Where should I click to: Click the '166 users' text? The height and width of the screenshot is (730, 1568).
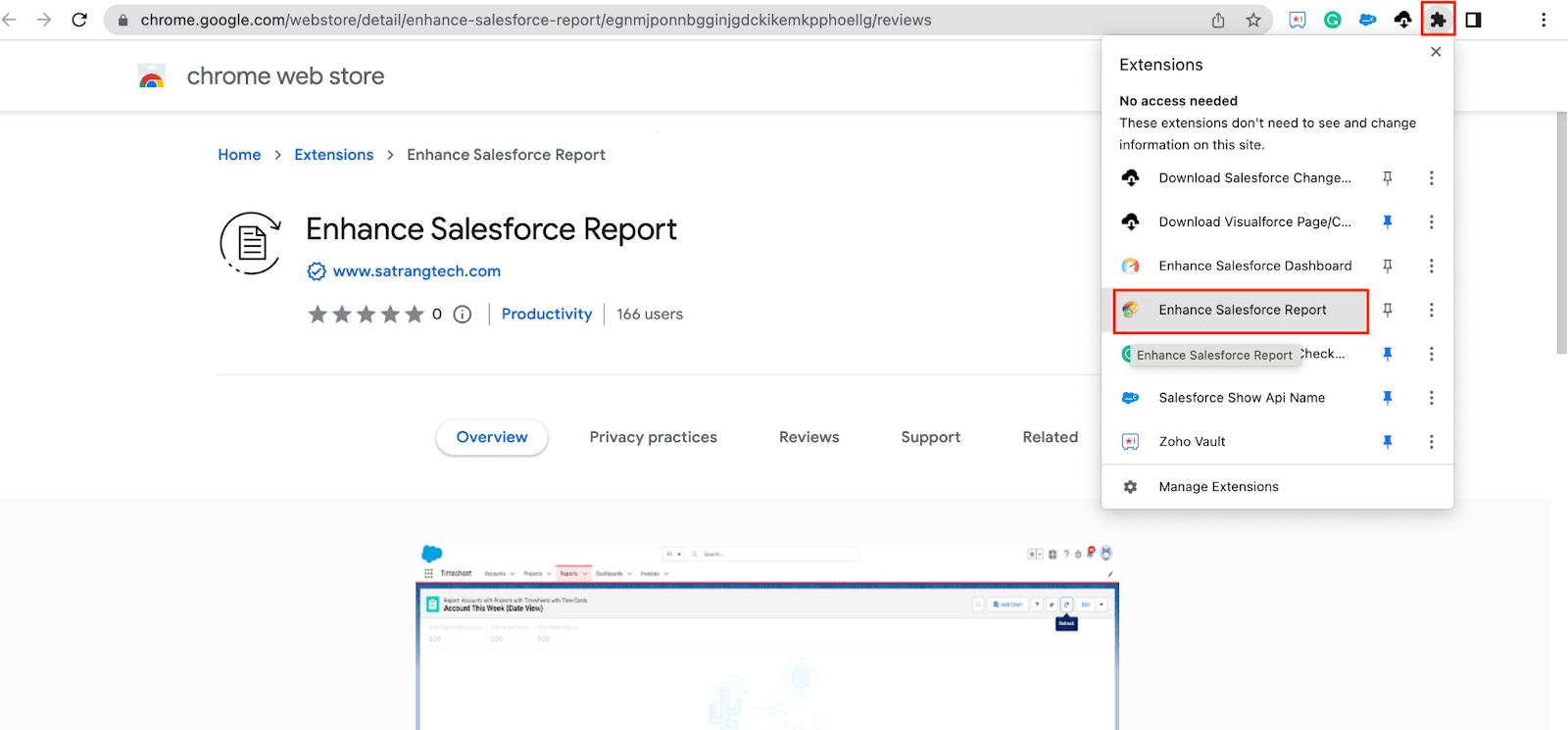650,315
